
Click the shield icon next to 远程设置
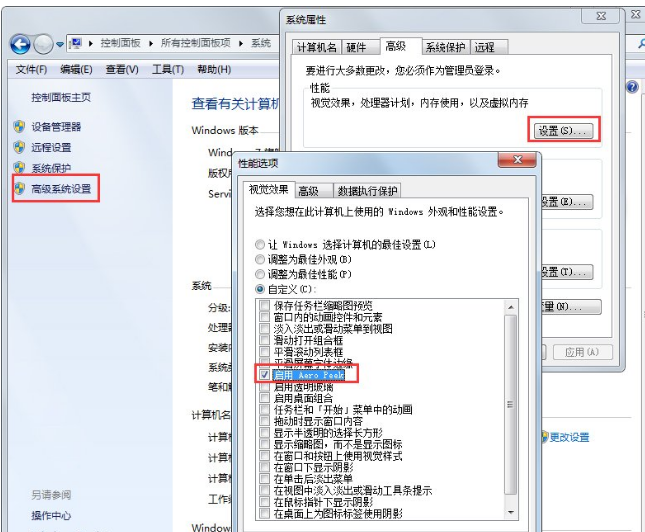coord(19,147)
